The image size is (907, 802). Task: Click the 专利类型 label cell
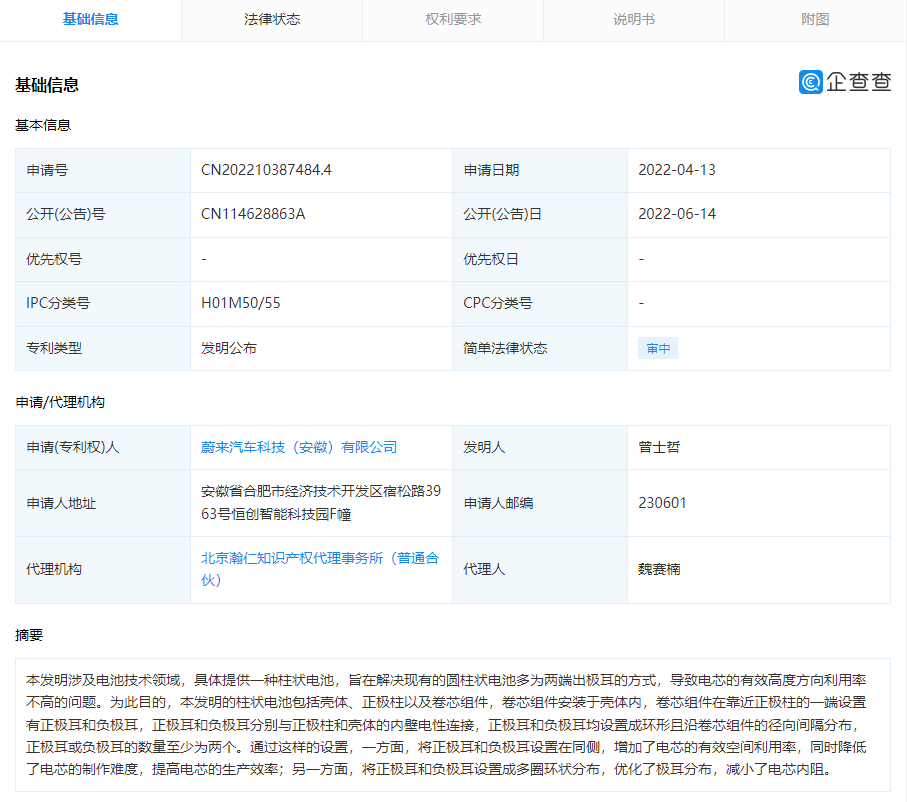click(103, 348)
